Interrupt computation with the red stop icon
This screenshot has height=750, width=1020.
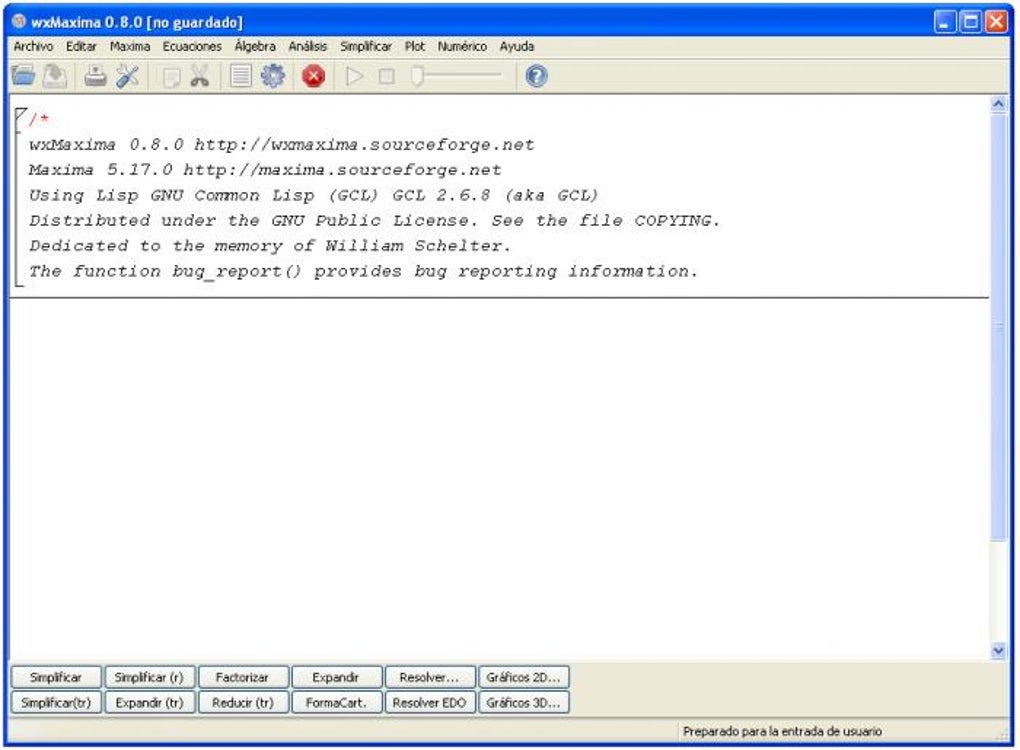coord(314,76)
